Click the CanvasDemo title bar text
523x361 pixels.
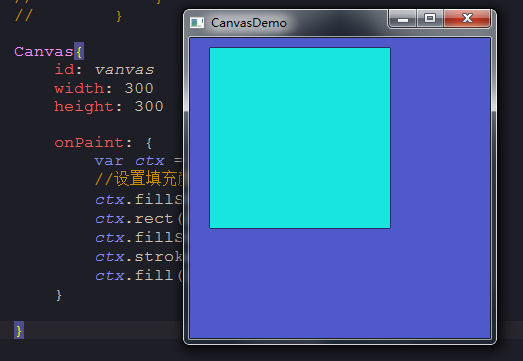point(249,23)
